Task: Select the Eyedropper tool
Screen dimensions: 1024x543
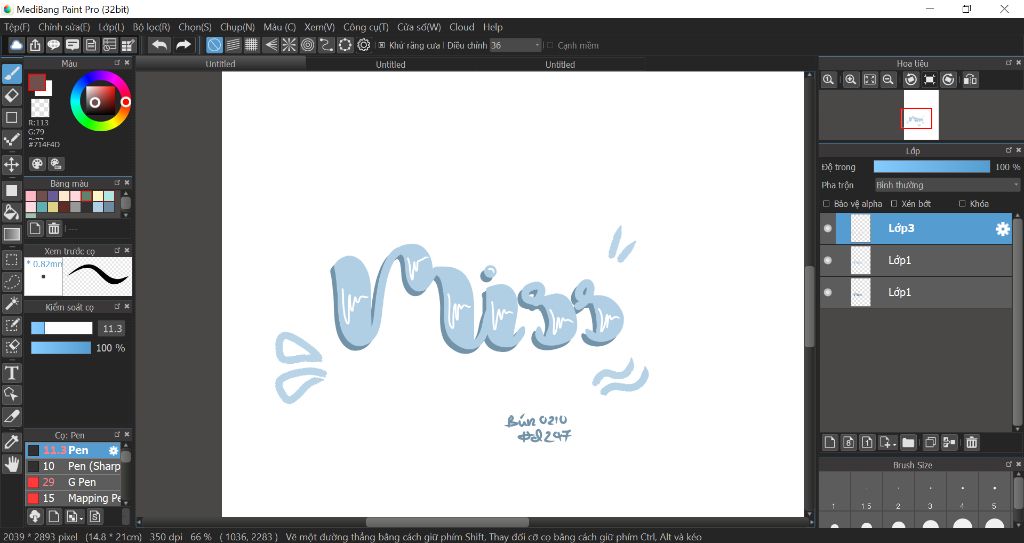Action: [12, 442]
